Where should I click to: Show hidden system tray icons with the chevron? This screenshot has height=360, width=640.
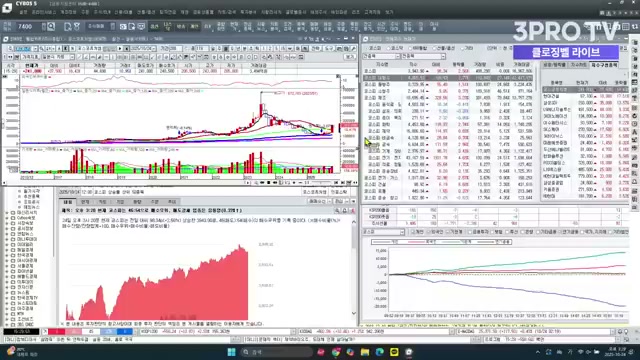[538, 352]
